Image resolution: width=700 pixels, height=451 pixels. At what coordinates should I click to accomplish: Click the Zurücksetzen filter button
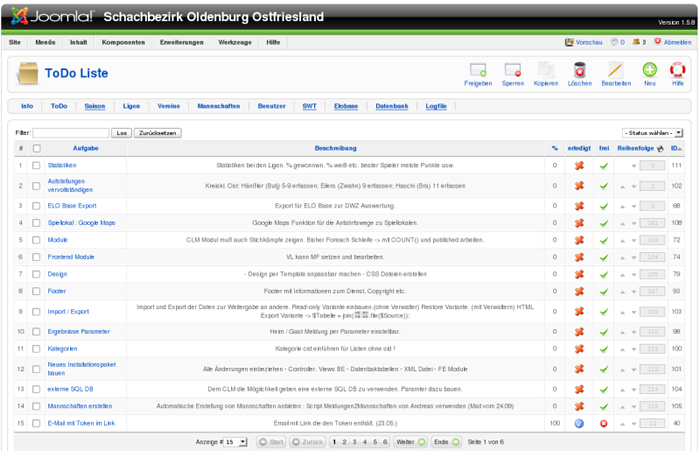tap(158, 132)
